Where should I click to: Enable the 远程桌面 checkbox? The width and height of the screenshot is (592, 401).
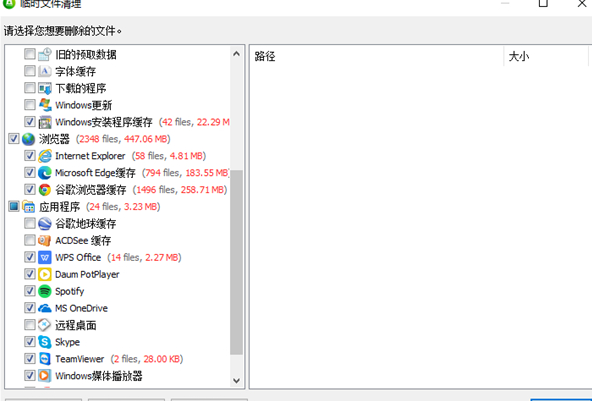point(29,325)
